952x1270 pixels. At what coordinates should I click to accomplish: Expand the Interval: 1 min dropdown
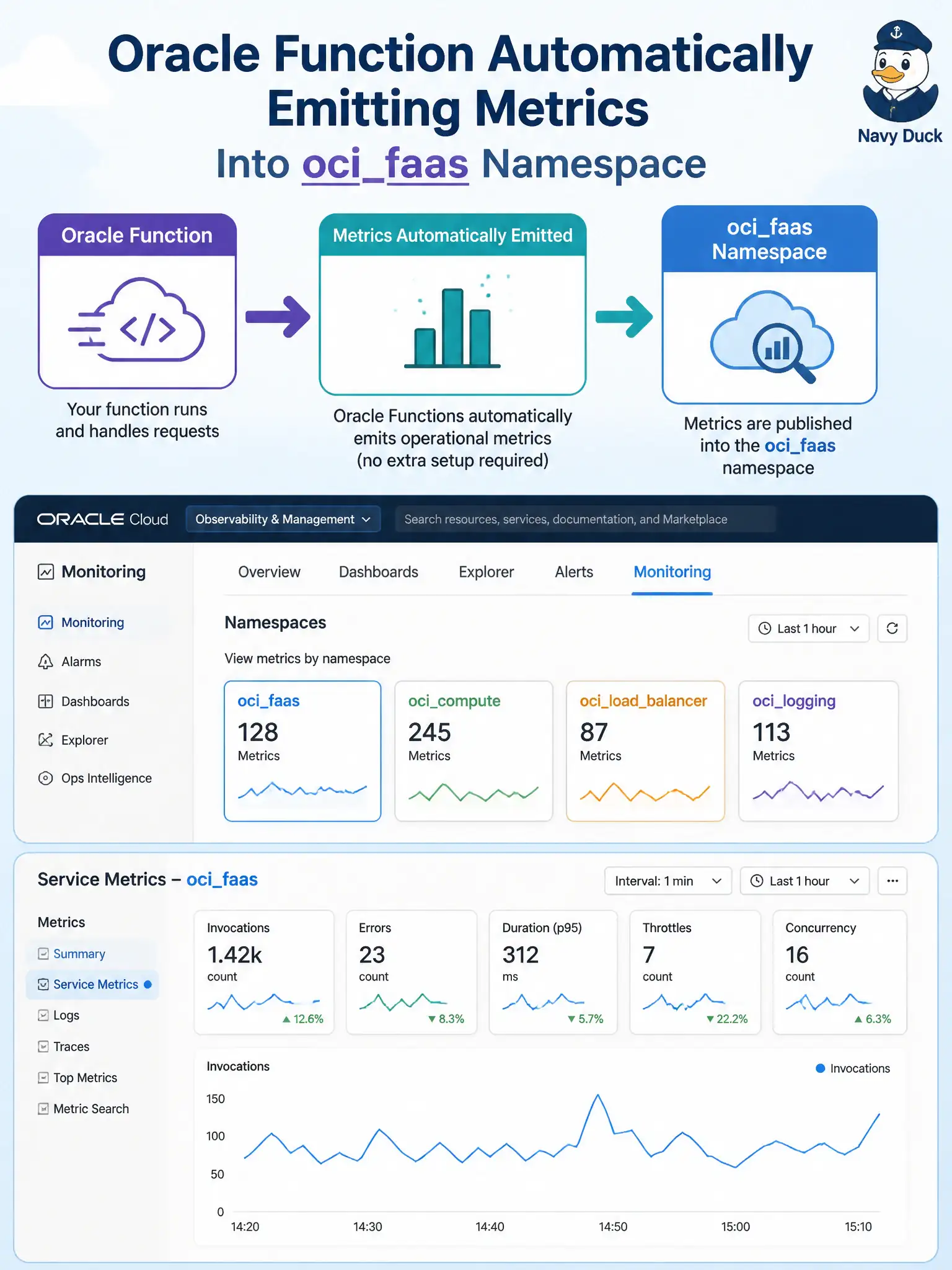click(668, 881)
